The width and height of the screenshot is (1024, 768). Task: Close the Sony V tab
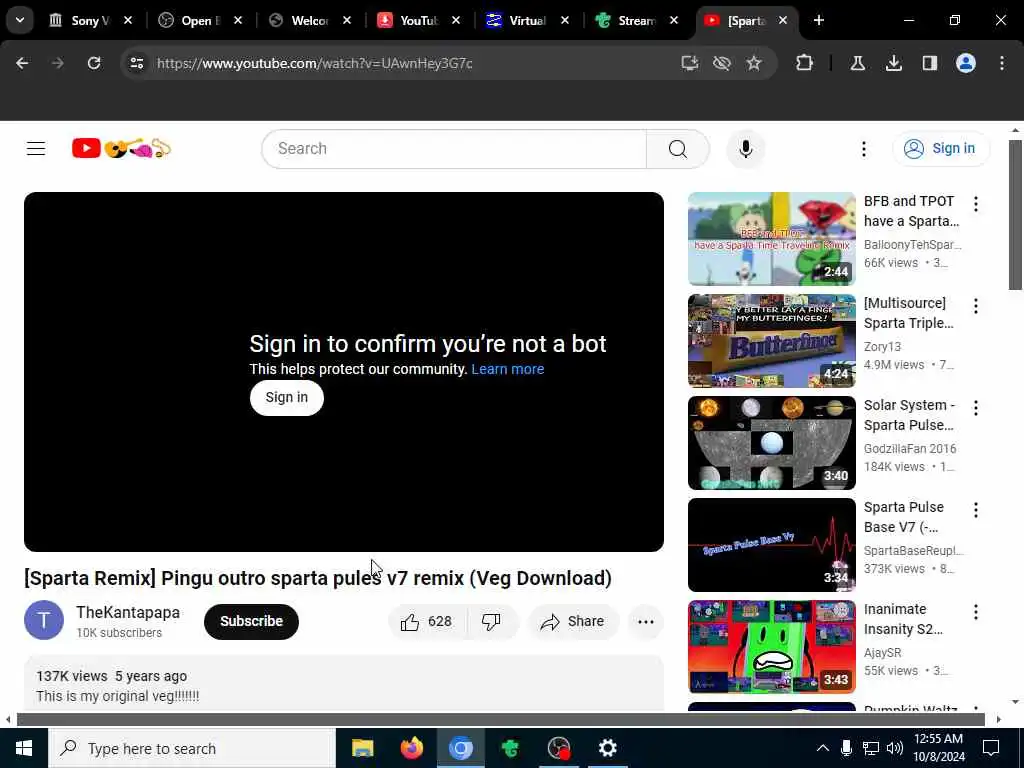pos(129,20)
